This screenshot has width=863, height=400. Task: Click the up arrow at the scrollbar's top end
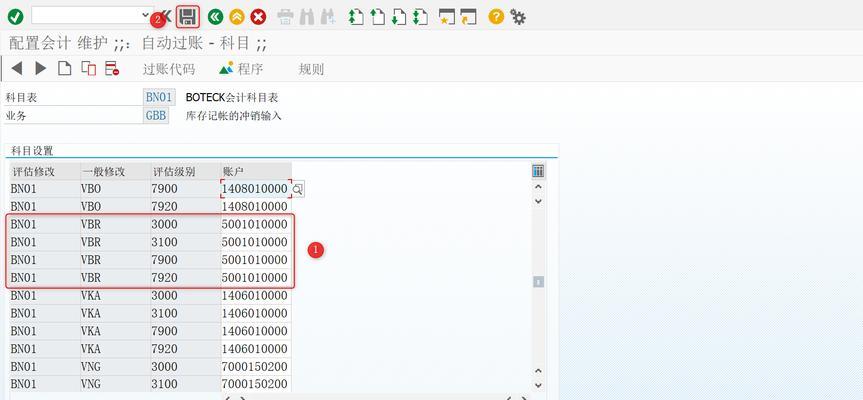[x=538, y=187]
